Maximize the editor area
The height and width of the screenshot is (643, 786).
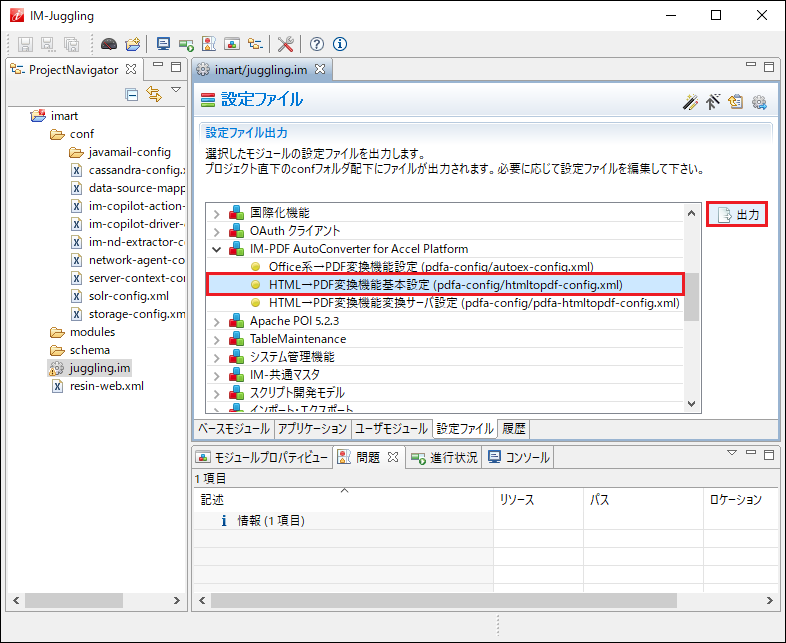pyautogui.click(x=769, y=66)
